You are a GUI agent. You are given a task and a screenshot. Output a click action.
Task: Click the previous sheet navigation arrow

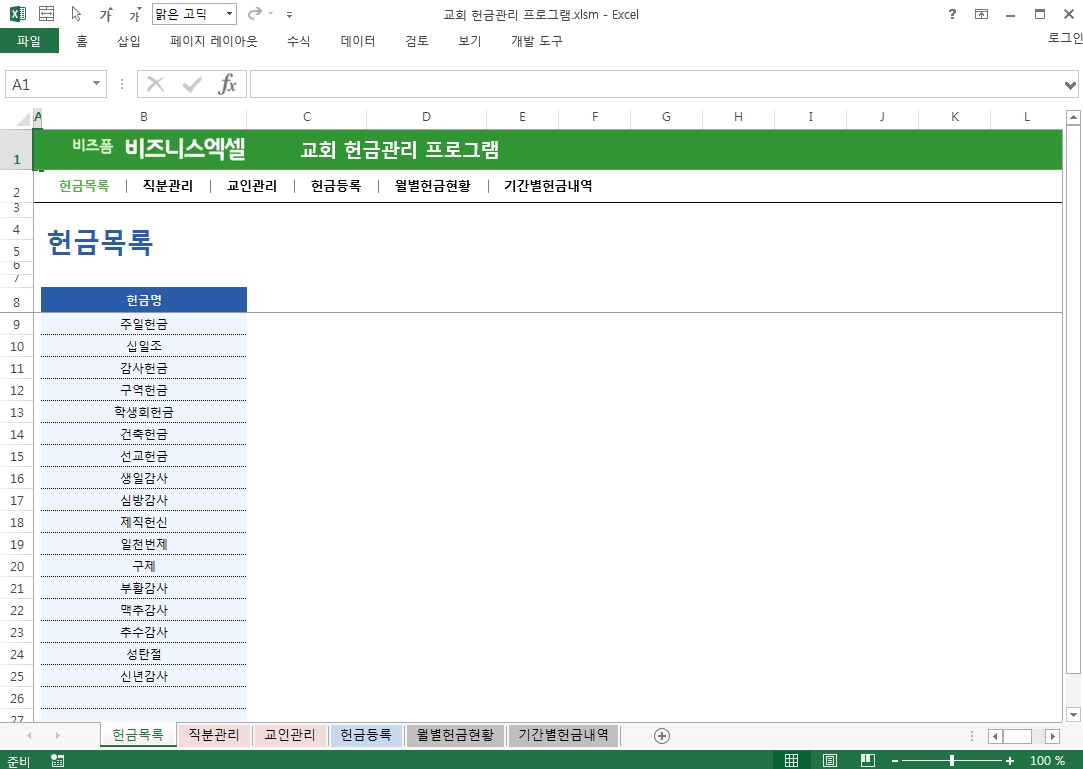click(29, 736)
